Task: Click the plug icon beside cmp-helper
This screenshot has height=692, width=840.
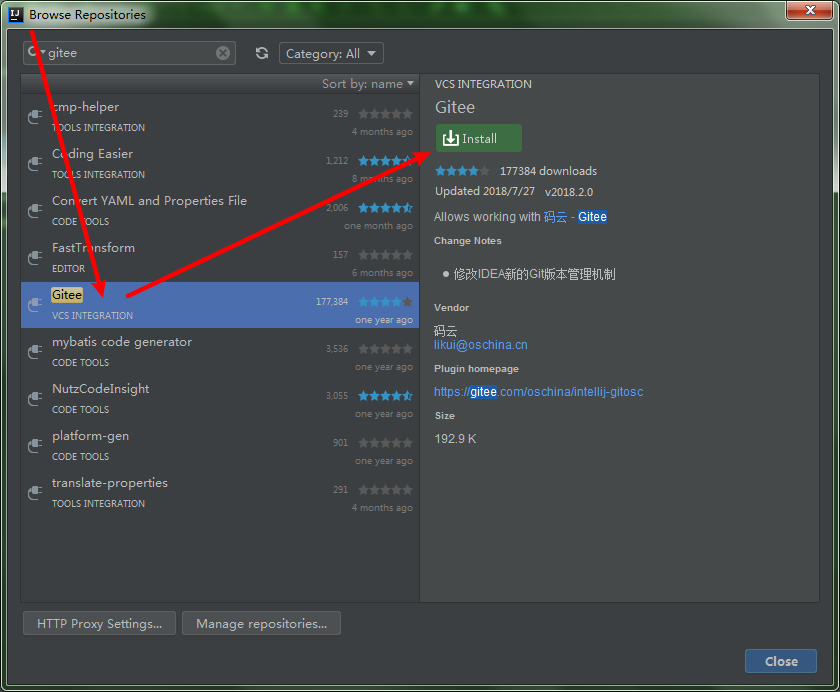Action: (35, 116)
